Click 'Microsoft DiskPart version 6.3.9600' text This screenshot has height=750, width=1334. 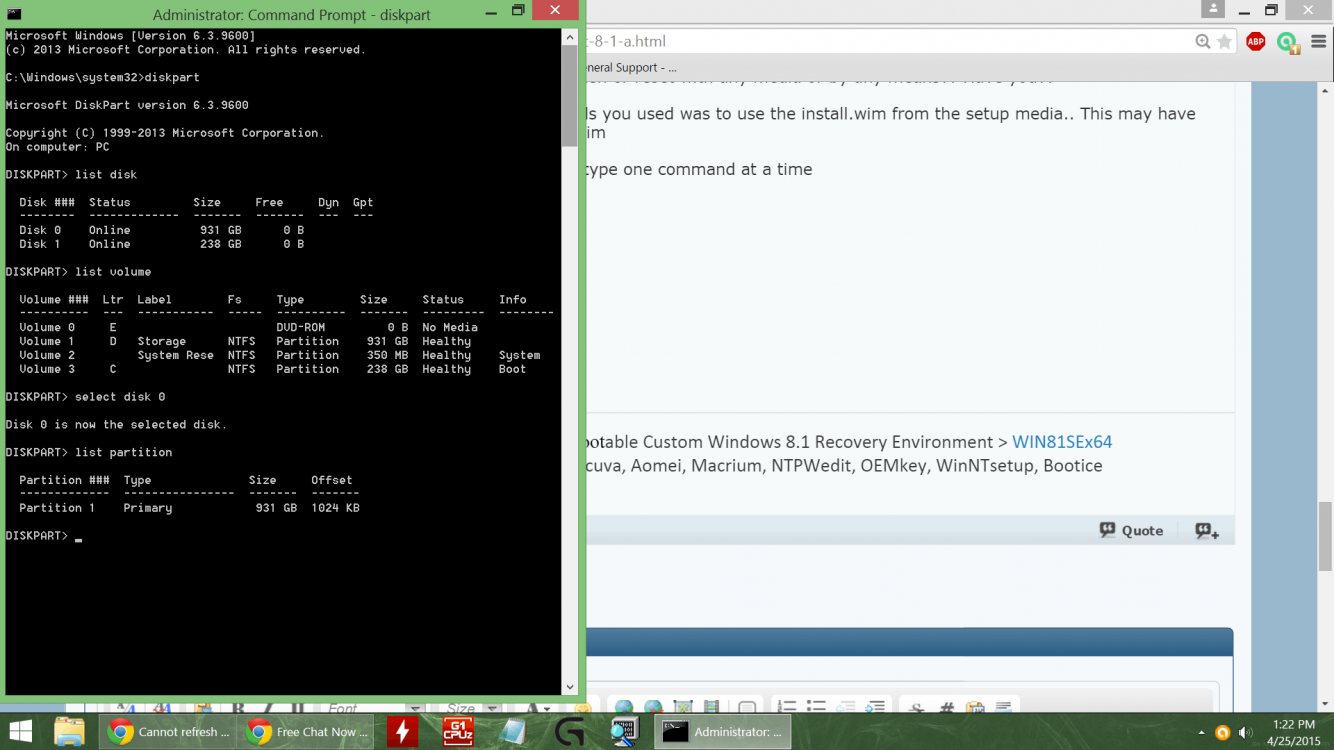click(x=127, y=105)
